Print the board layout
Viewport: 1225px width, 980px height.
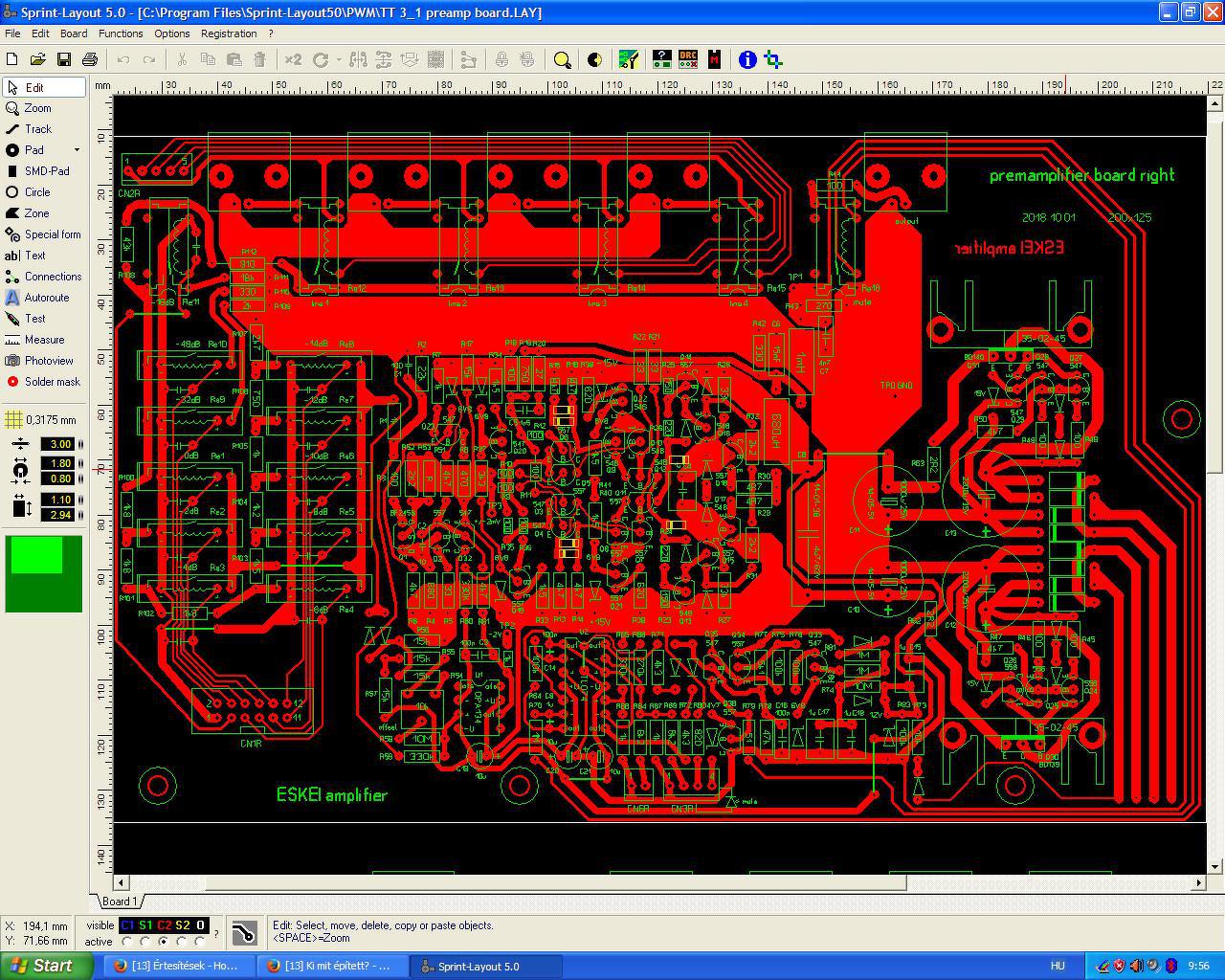(x=90, y=59)
